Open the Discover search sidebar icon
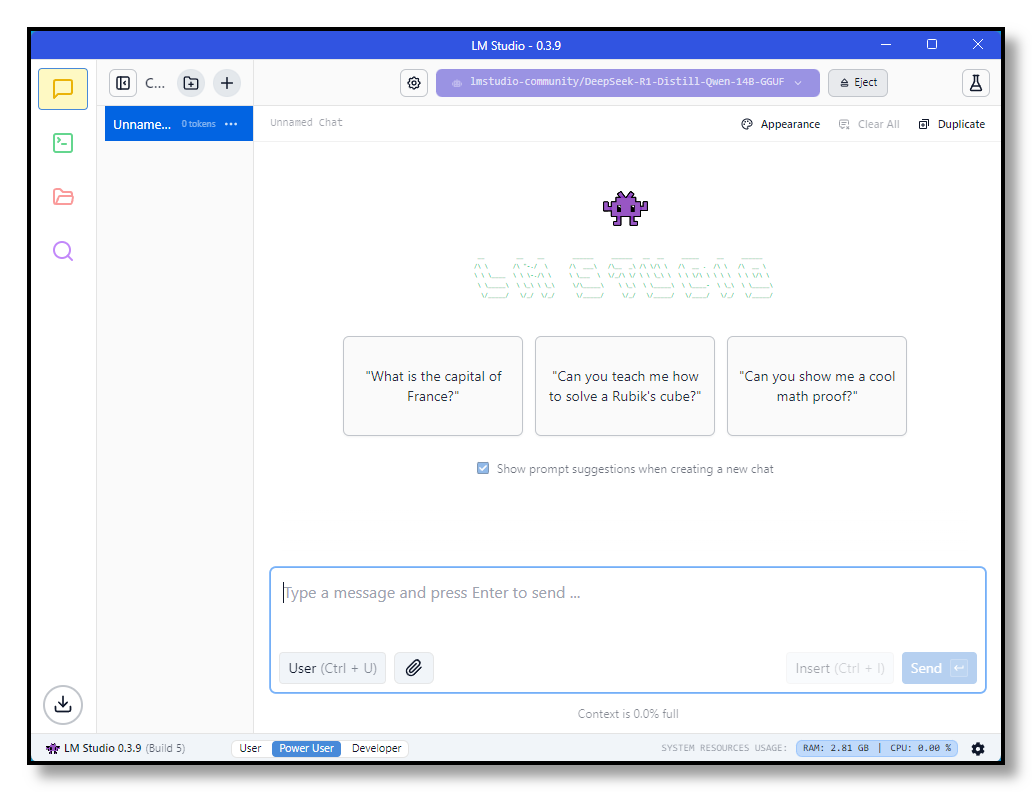This screenshot has height=792, width=1032. tap(63, 251)
